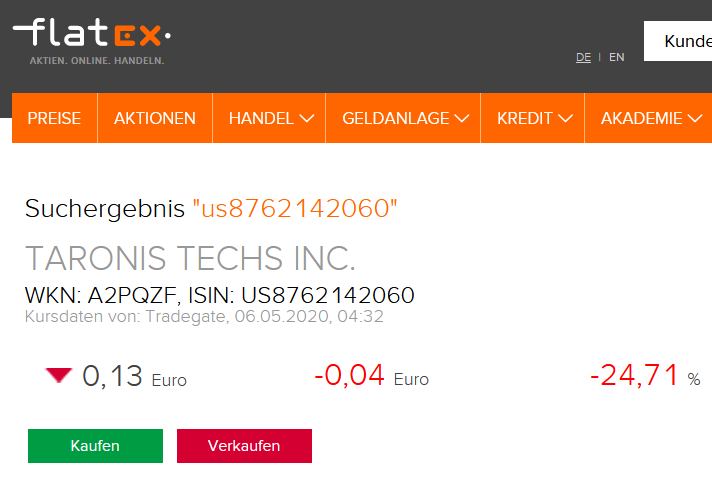
Task: Switch site language to DE
Action: (583, 57)
